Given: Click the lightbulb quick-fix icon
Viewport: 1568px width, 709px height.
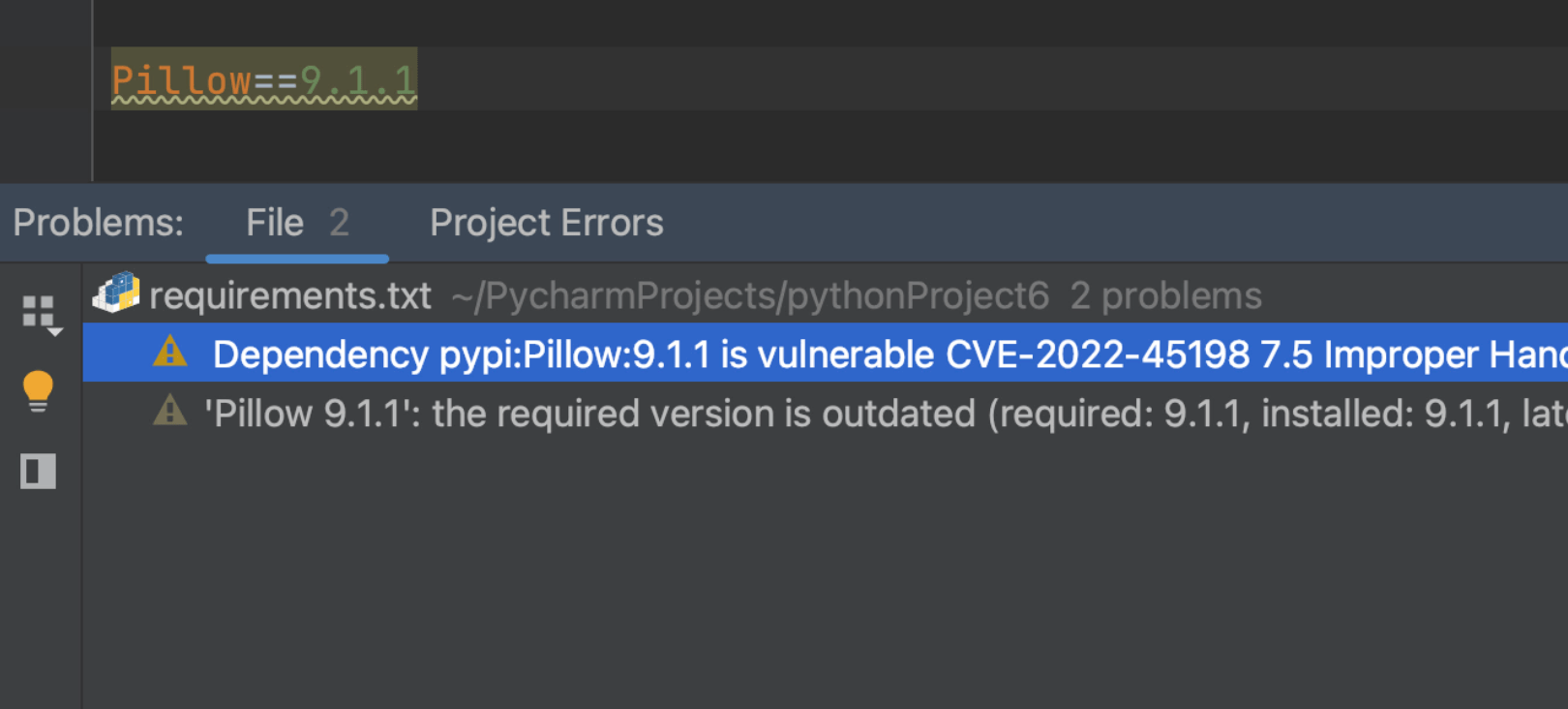Looking at the screenshot, I should point(38,391).
